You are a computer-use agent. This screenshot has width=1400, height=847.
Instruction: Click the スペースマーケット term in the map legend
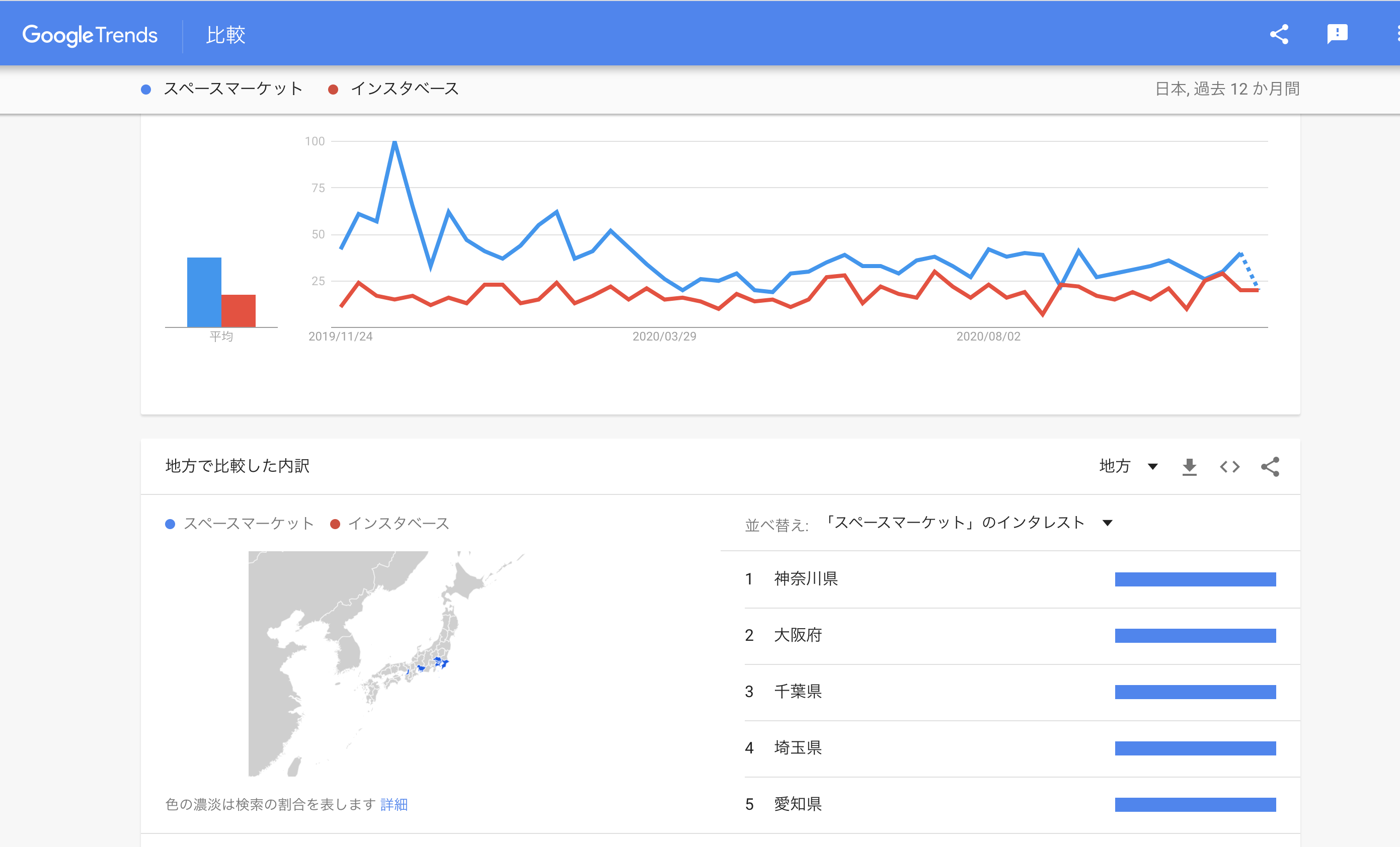248,524
